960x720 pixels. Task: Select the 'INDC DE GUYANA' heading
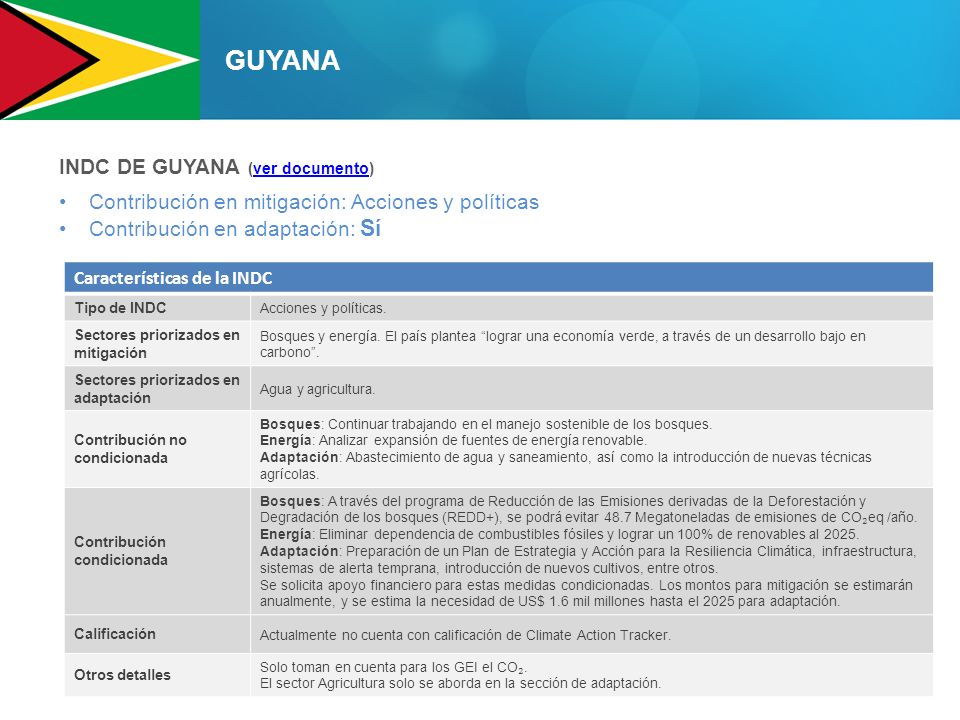149,167
